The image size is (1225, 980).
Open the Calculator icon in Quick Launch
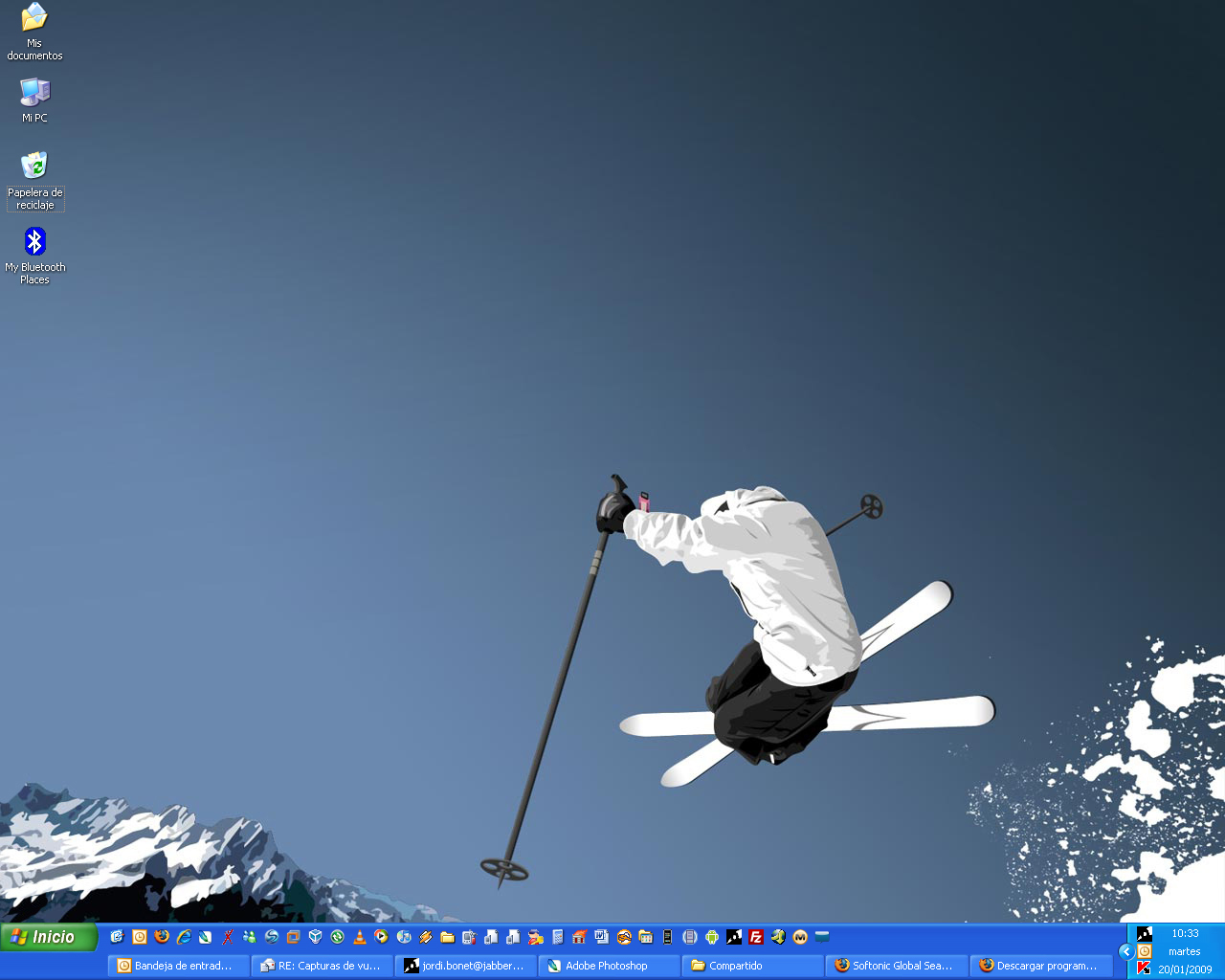[558, 937]
